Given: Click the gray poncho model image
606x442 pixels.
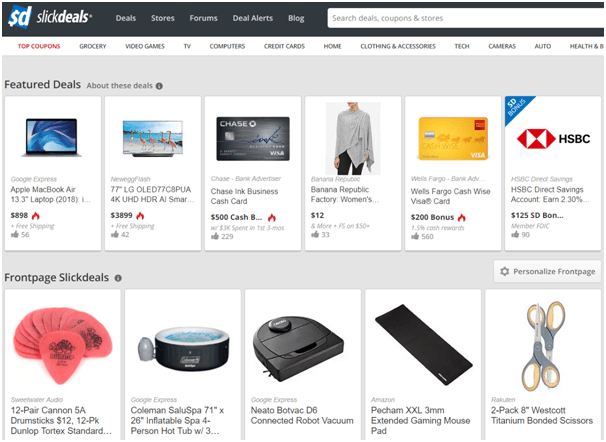Looking at the screenshot, I should click(x=353, y=139).
